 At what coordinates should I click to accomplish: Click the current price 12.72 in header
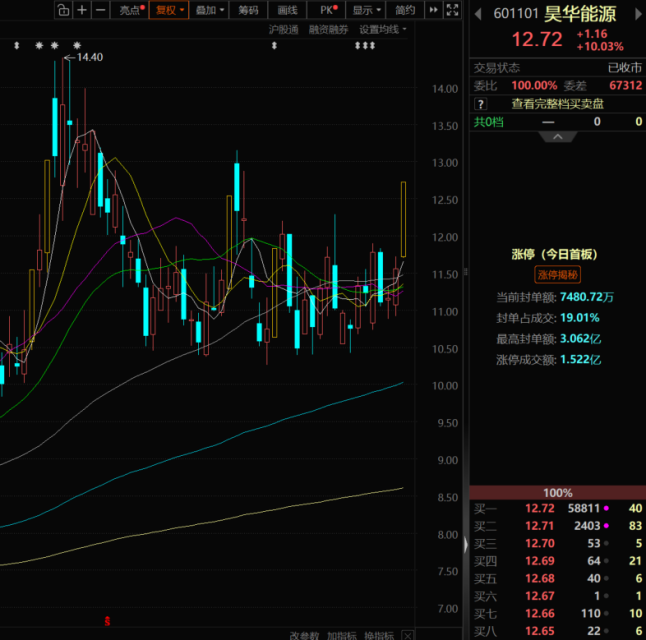(x=537, y=40)
